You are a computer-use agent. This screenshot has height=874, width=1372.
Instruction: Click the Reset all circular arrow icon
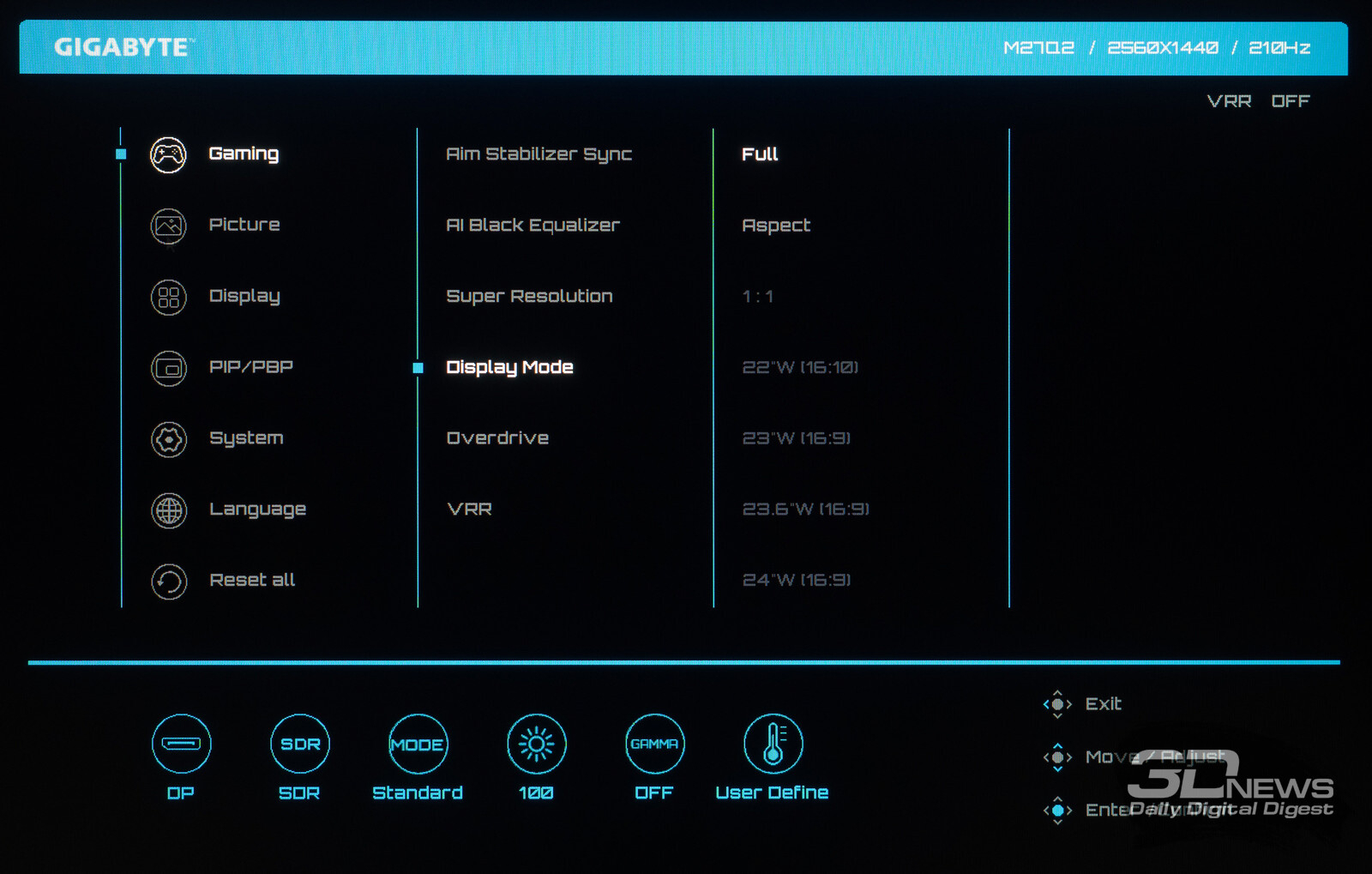[x=168, y=582]
